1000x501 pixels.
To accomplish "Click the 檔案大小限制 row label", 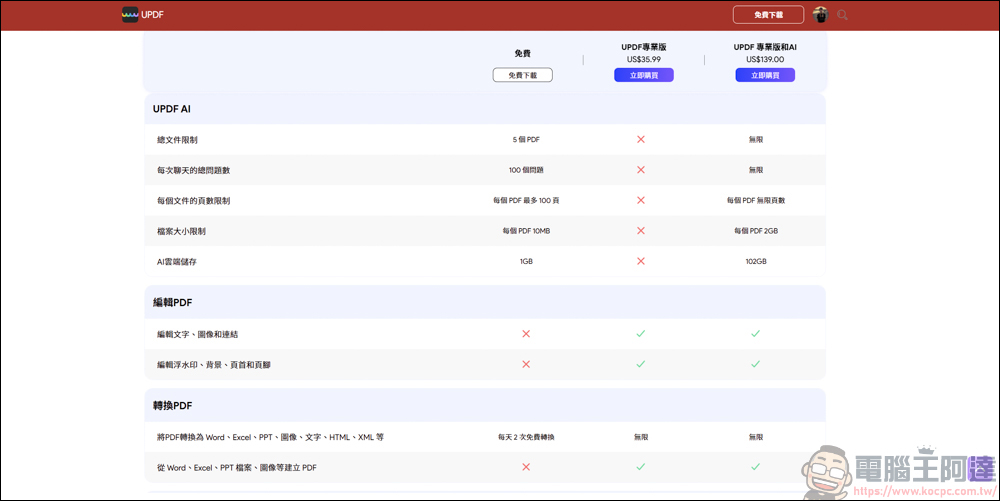I will point(181,231).
